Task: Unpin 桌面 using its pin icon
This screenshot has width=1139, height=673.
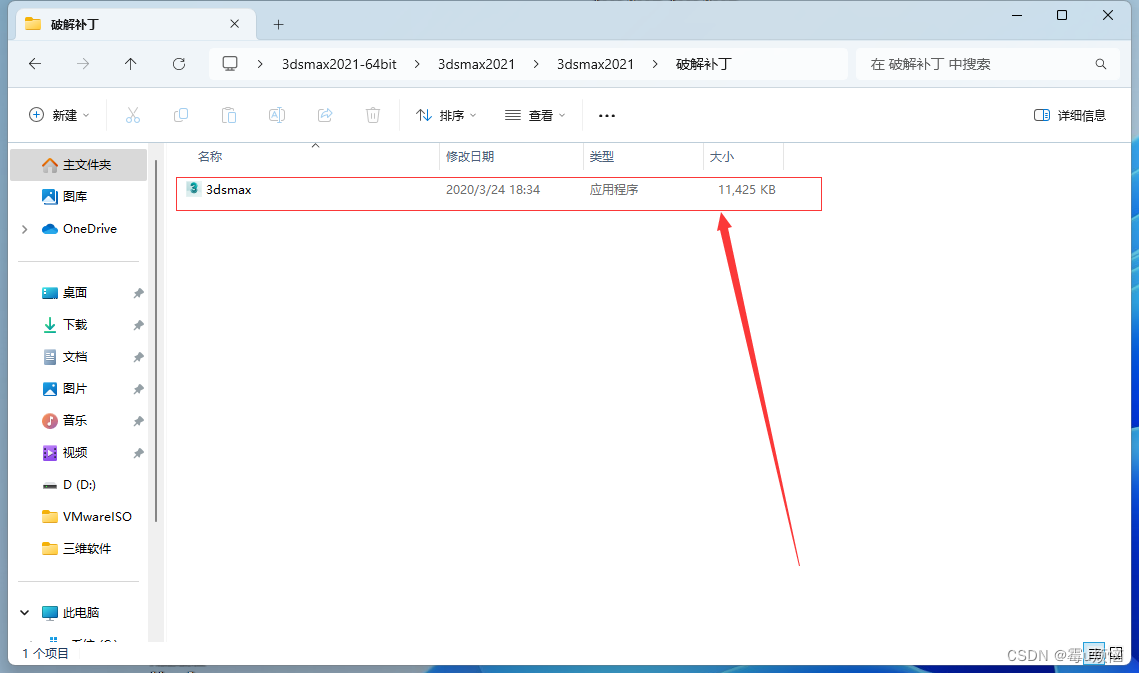Action: point(138,293)
